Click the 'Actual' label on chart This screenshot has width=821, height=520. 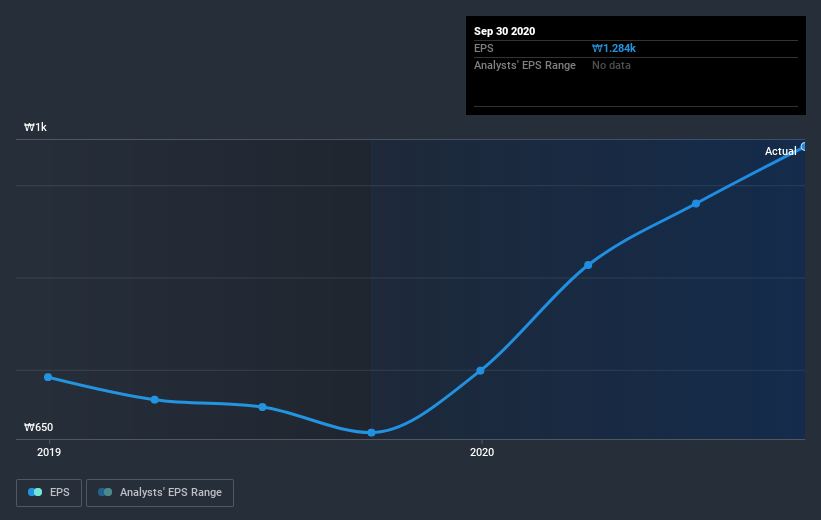[780, 151]
